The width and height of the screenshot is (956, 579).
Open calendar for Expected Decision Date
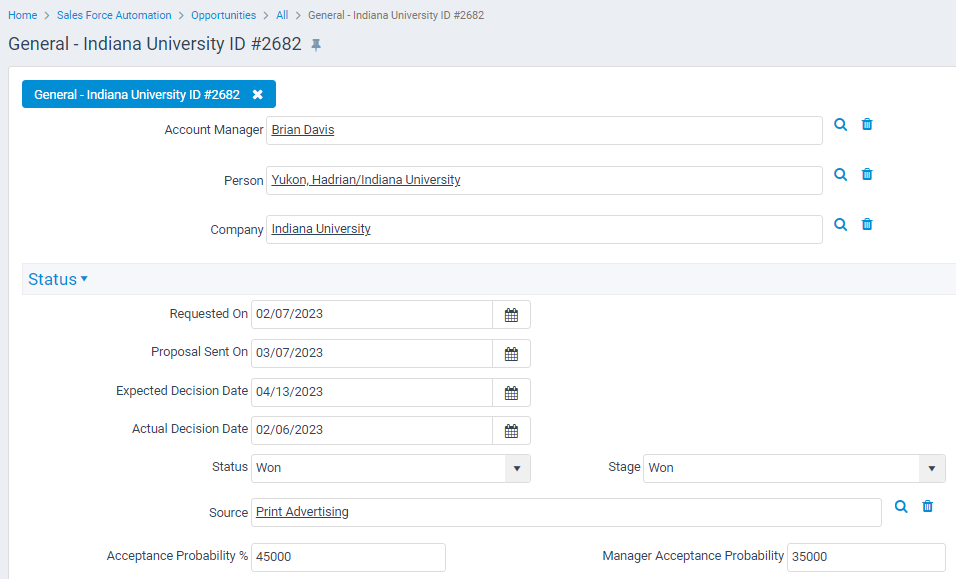pyautogui.click(x=511, y=393)
